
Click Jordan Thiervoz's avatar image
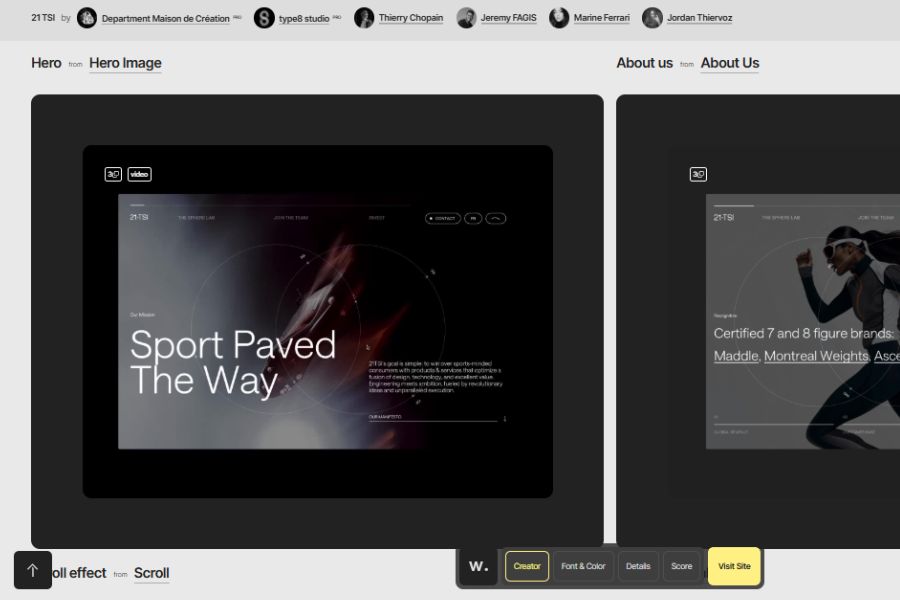click(652, 18)
